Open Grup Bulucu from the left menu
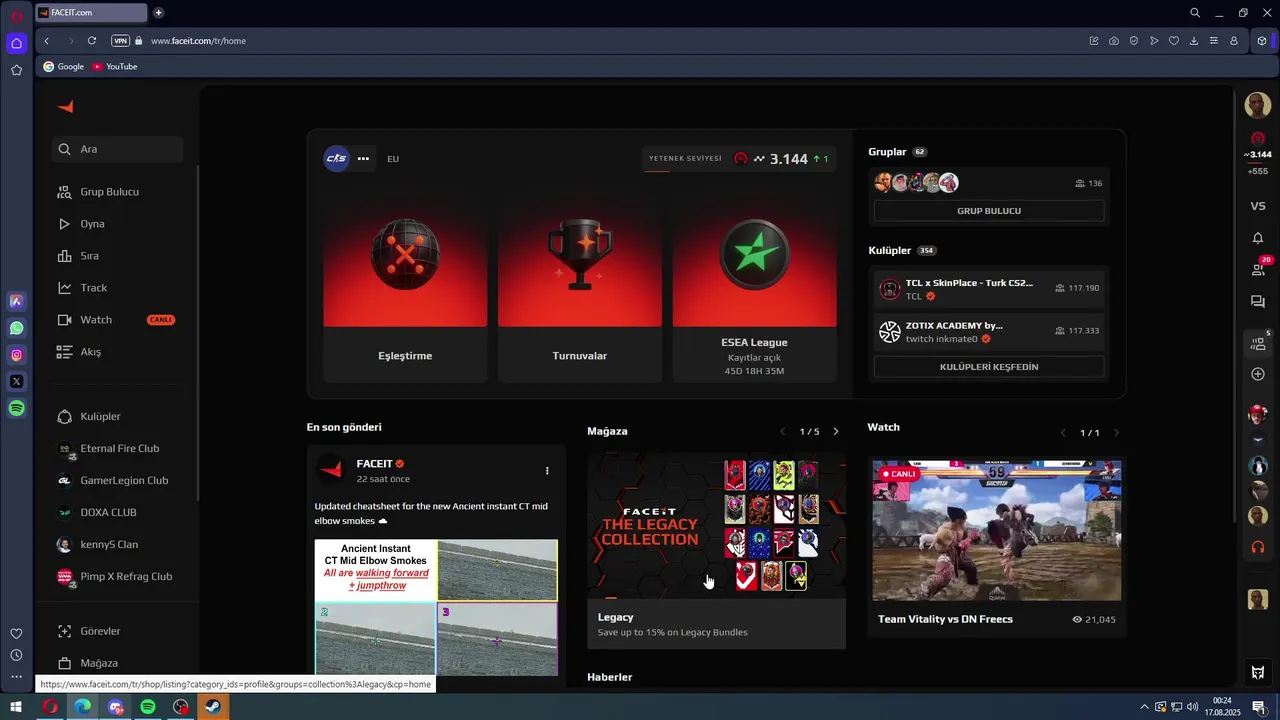The image size is (1280, 720). [x=109, y=192]
